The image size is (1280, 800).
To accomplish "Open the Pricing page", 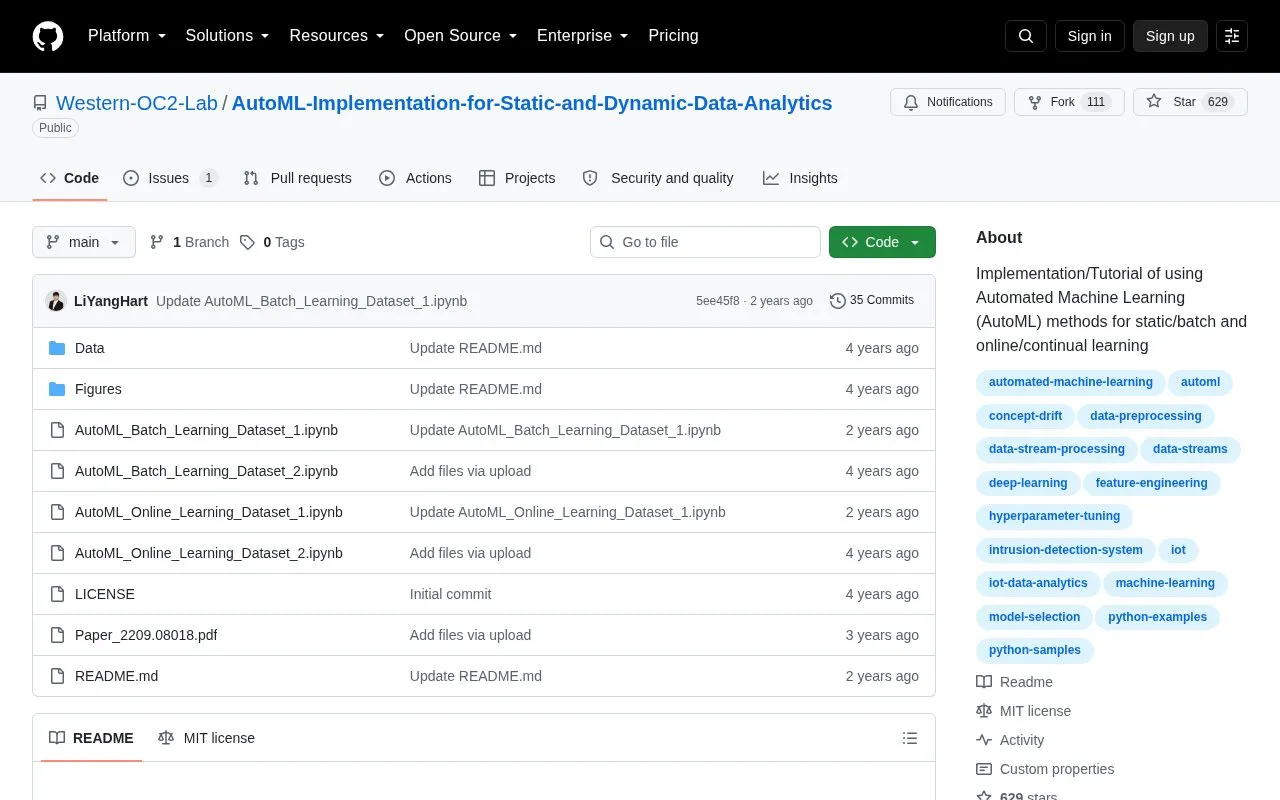I will [x=673, y=36].
